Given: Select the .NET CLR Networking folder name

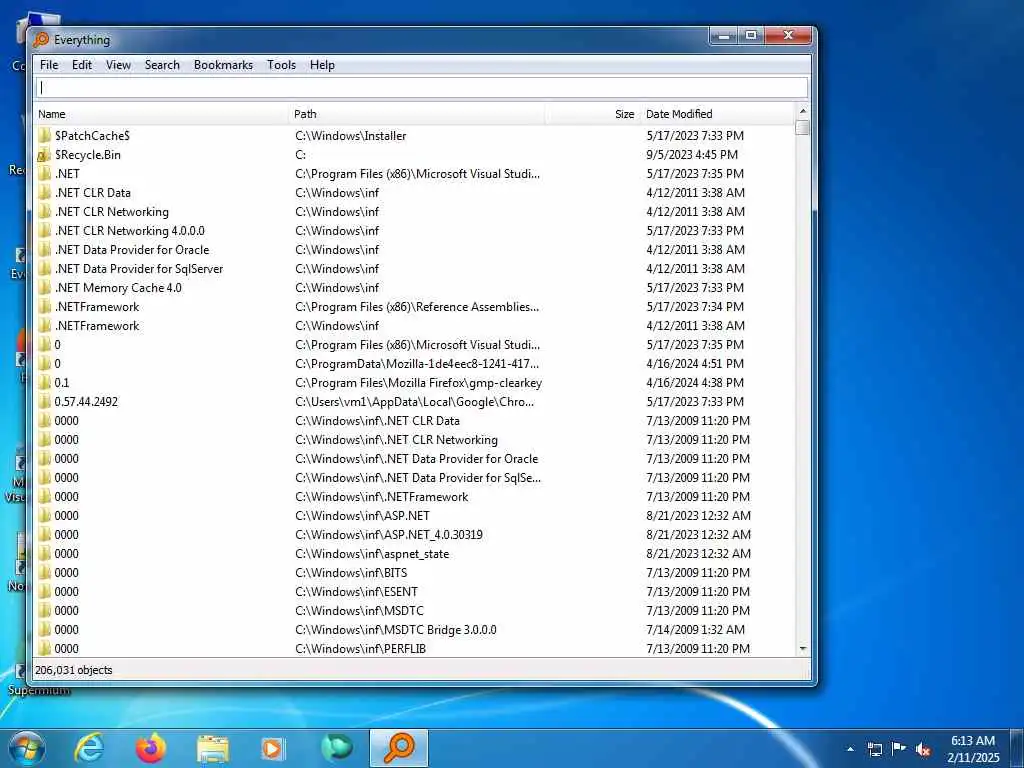Looking at the screenshot, I should 112,212.
